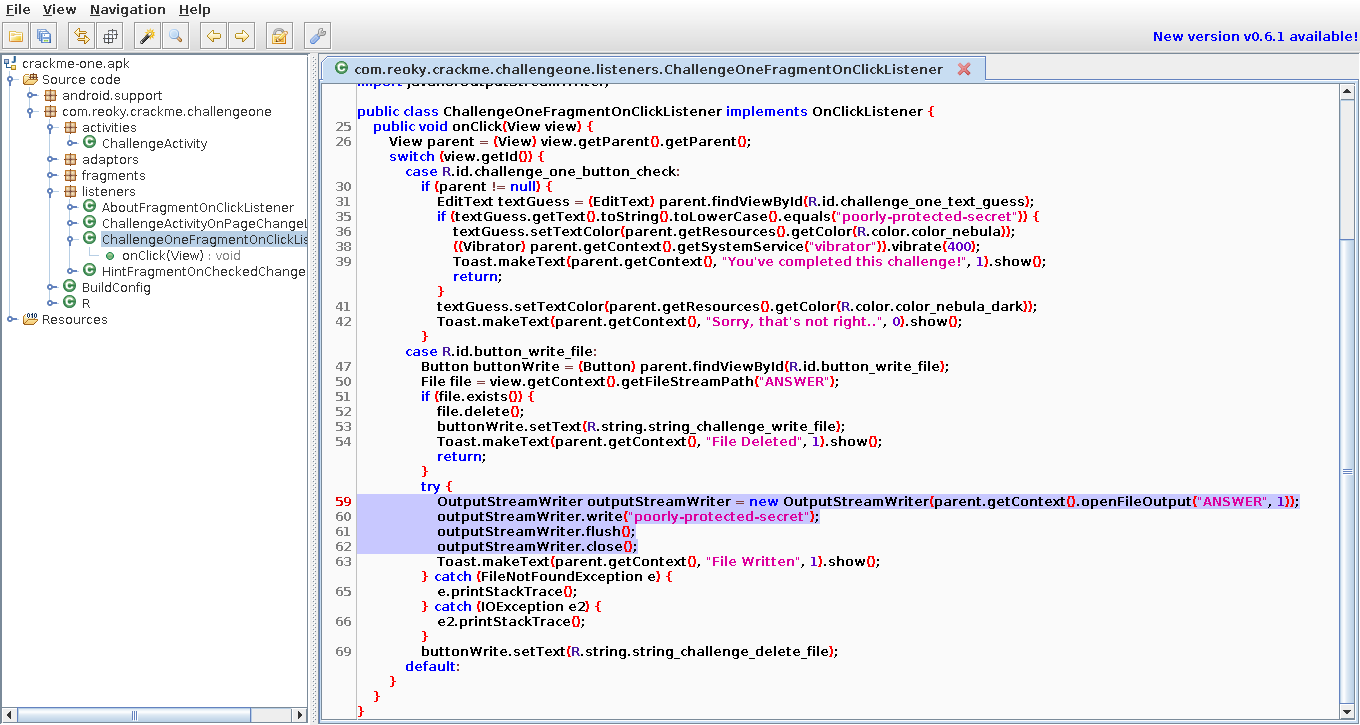
Task: Expand the Resources tree node
Action: (x=11, y=320)
